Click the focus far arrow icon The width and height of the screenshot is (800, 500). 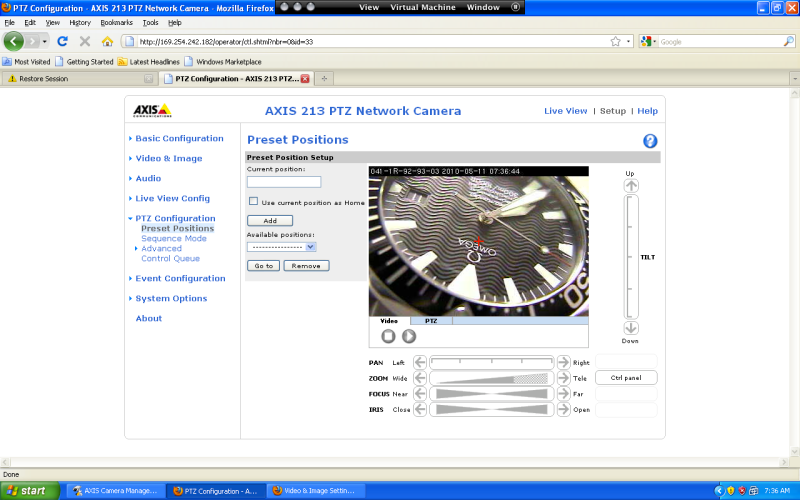coord(563,394)
